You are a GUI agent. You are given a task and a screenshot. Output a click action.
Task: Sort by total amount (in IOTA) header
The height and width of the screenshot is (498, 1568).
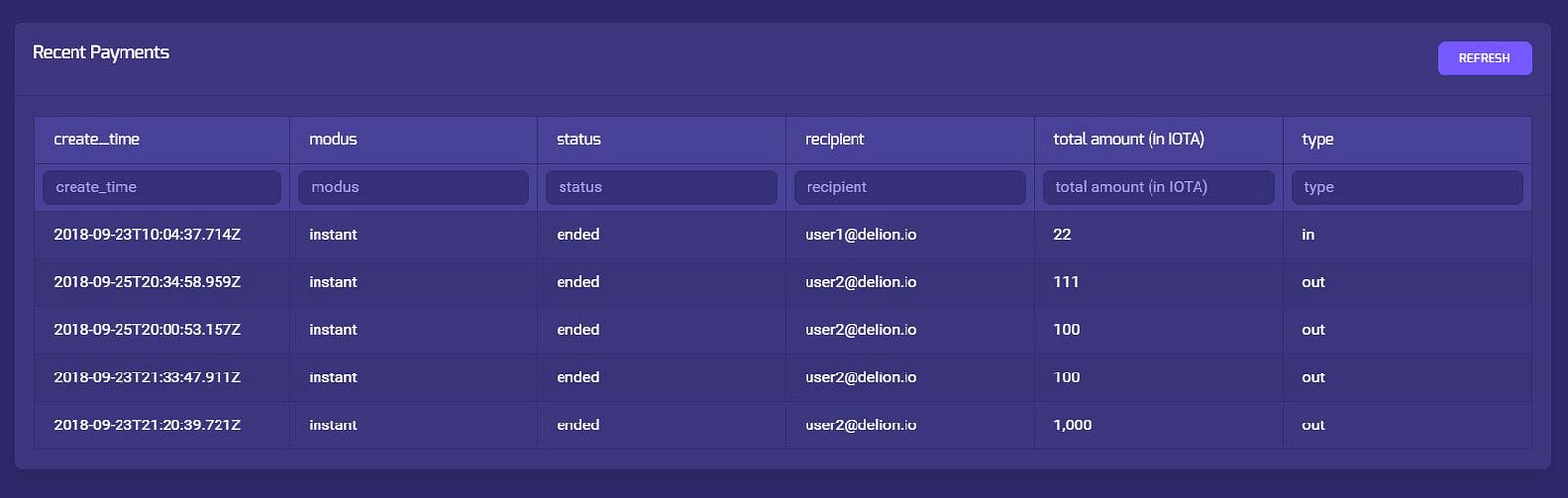(1129, 139)
